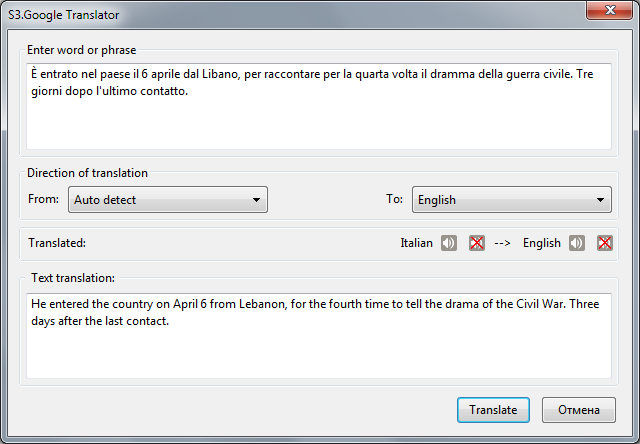Click the English label in the Translated row

(542, 243)
